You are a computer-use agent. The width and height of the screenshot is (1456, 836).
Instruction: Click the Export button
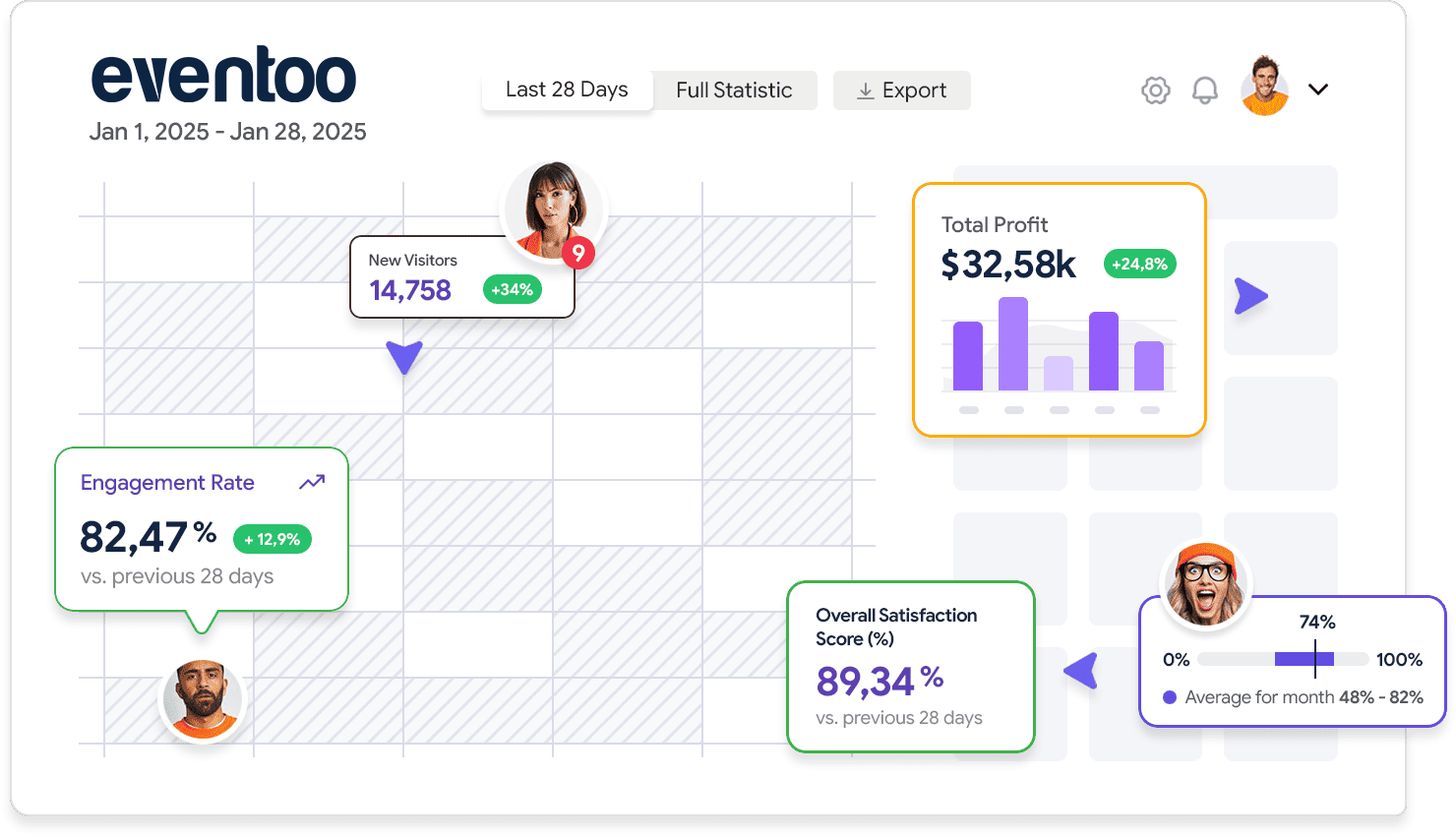tap(901, 90)
